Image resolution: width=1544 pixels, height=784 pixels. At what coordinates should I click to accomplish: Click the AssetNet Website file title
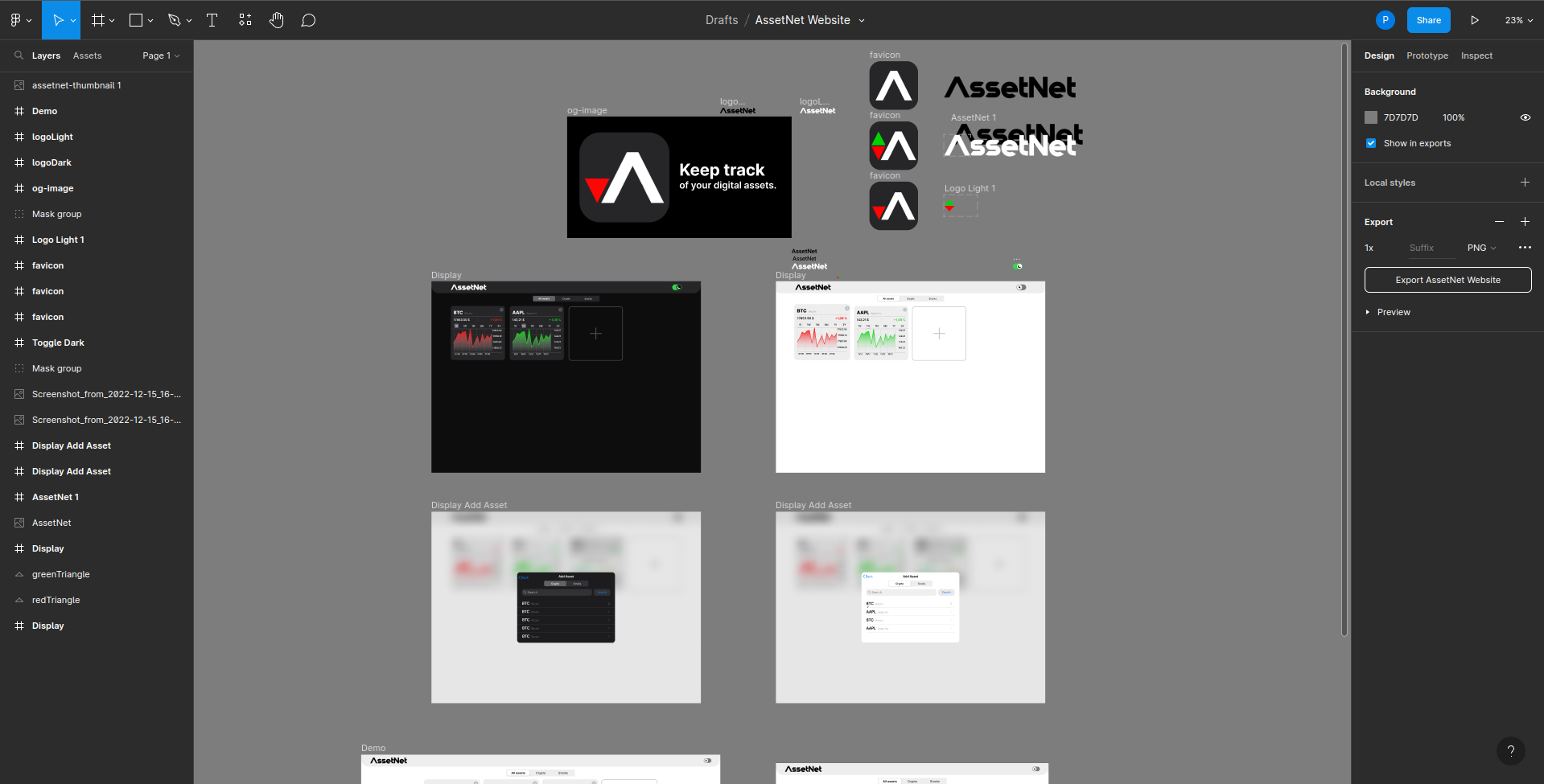802,20
